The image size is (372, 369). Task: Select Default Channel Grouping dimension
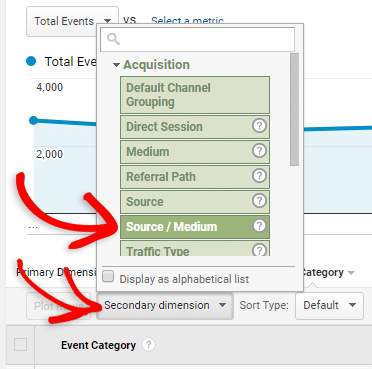coord(195,95)
